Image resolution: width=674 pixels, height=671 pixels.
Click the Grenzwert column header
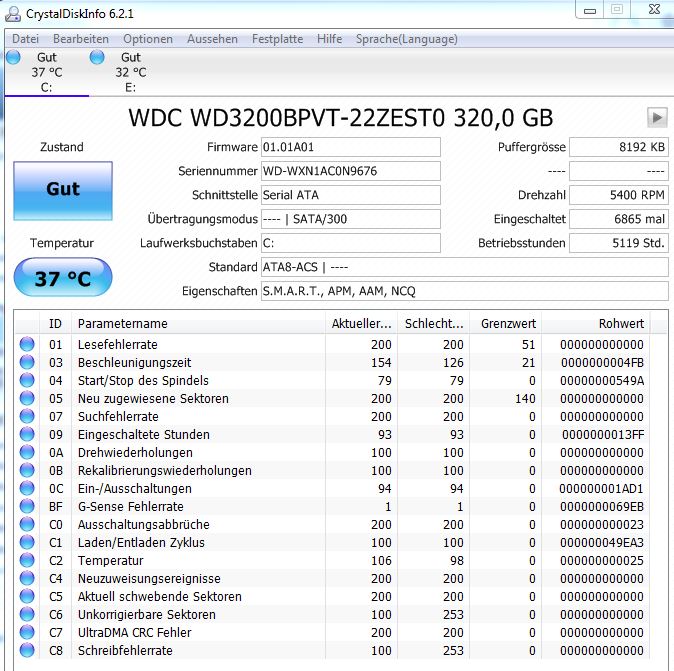tap(506, 324)
